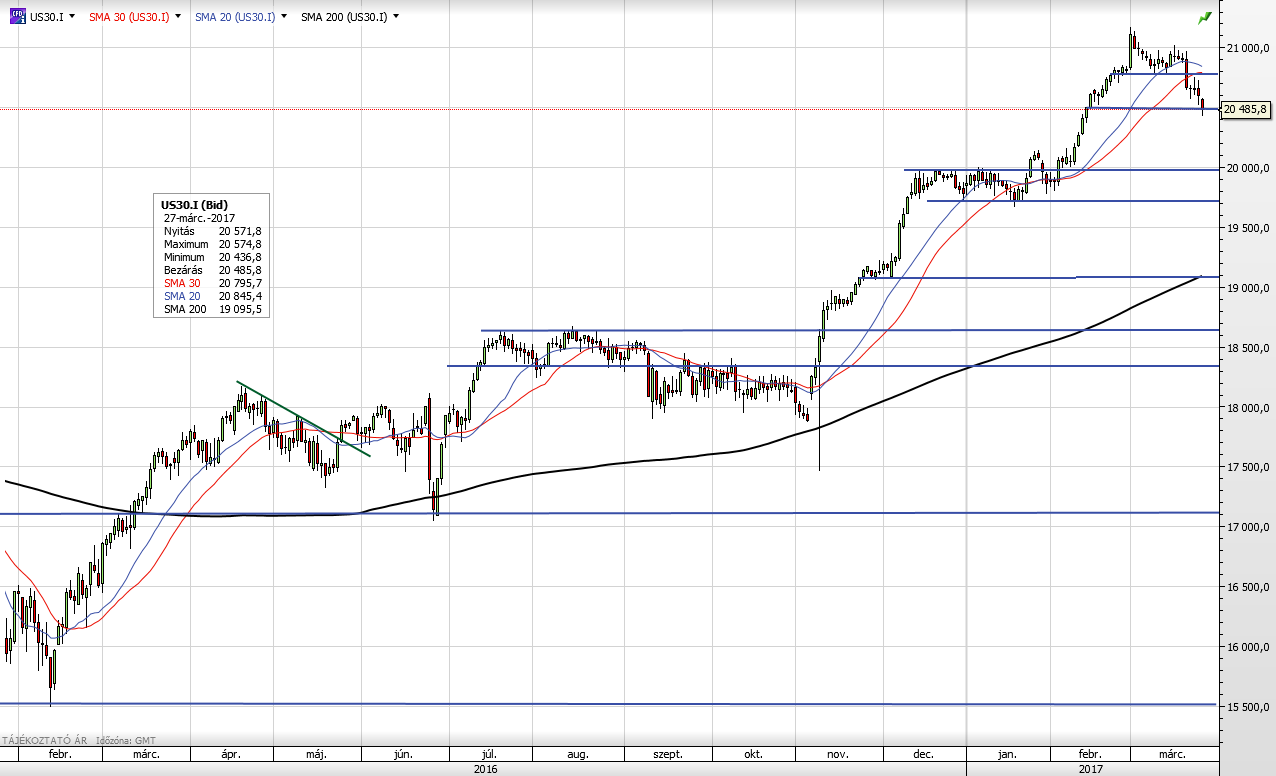Click the SMA 30 value 20 795,7
Viewport: 1276px width, 776px height.
point(241,284)
